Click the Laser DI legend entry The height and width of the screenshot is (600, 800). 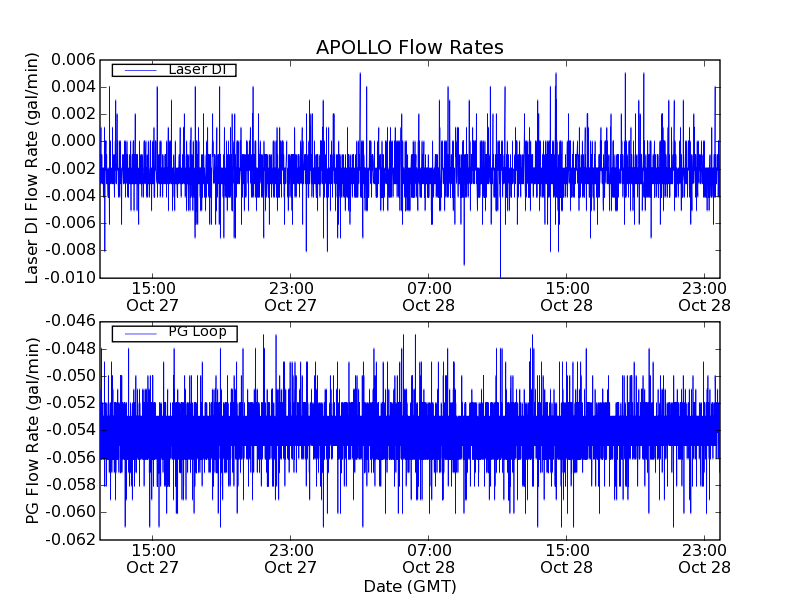[x=174, y=70]
